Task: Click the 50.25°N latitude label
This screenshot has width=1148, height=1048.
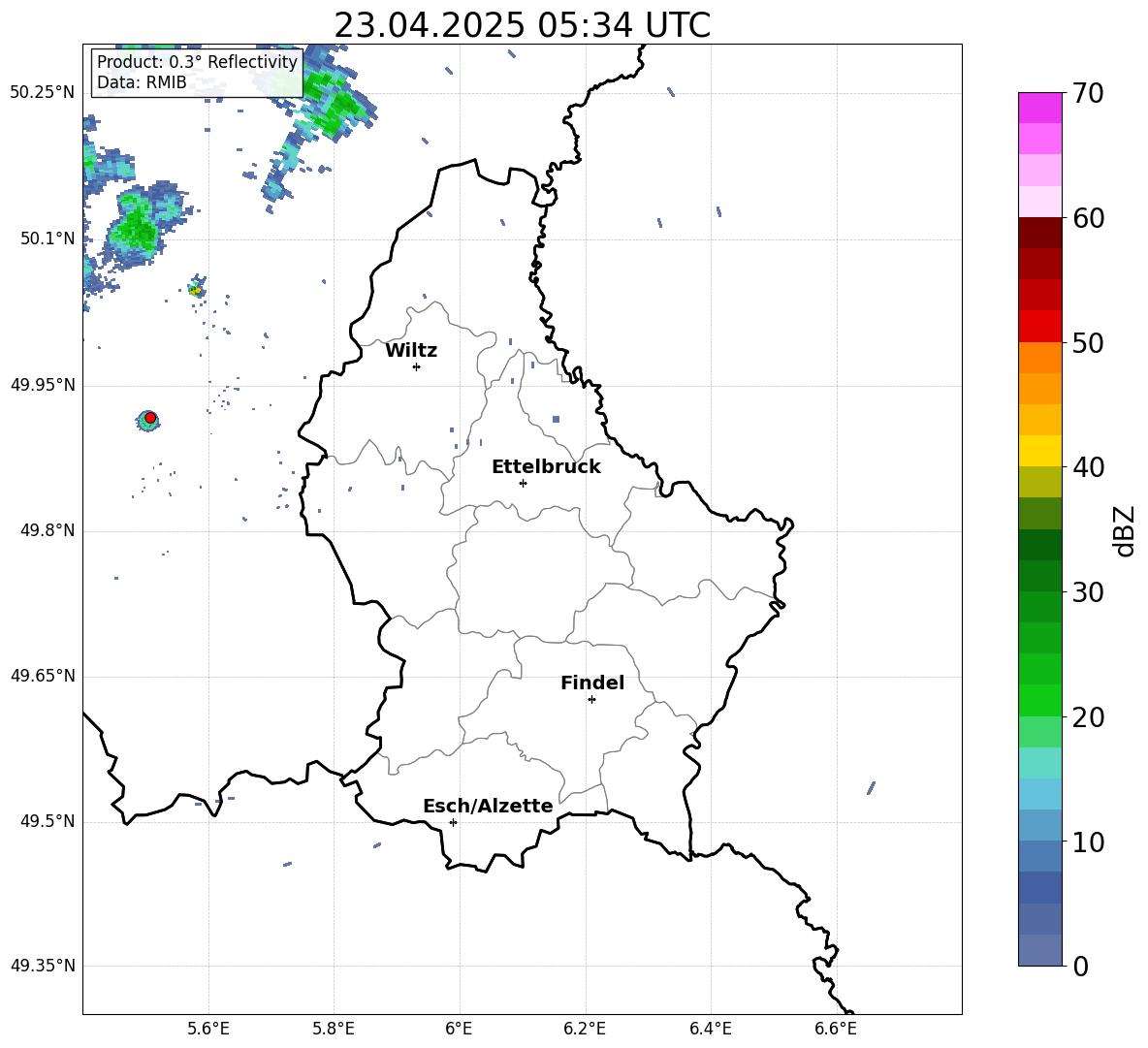Action: 43,93
